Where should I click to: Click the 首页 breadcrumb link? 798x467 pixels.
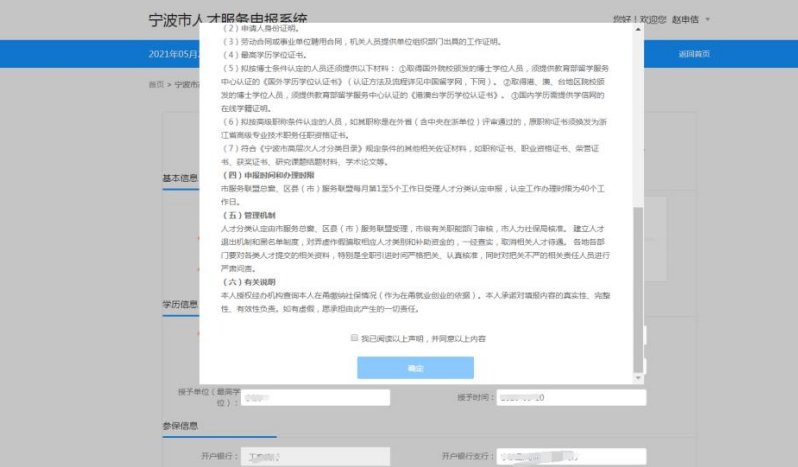pos(155,84)
